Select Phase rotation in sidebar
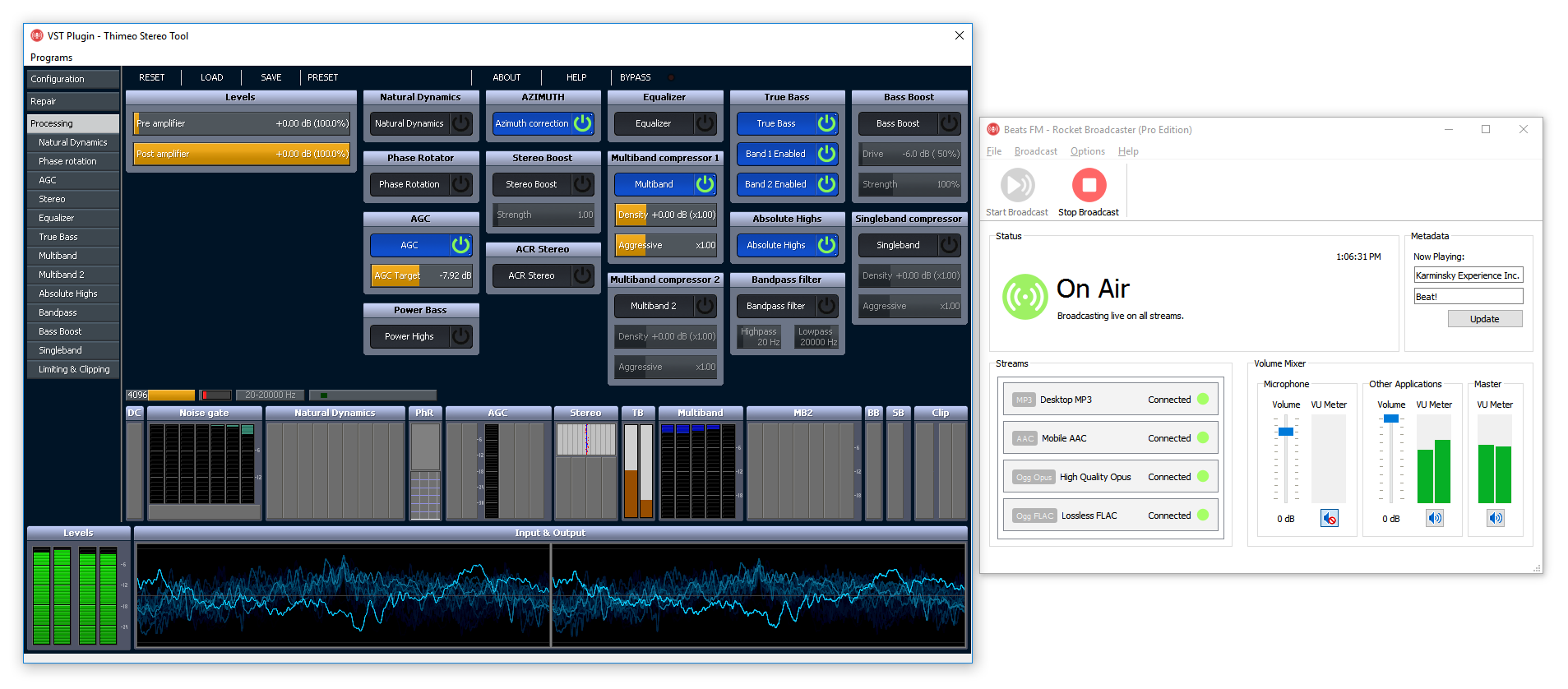 (73, 161)
